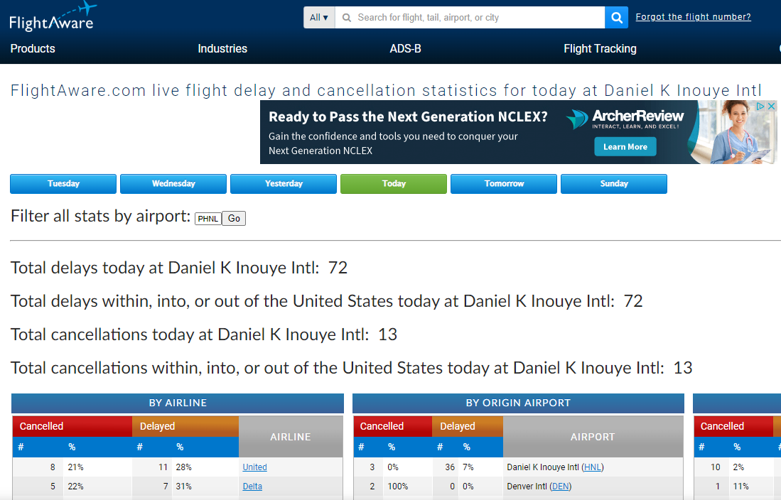Click Cancelled header in airline table

pos(73,426)
